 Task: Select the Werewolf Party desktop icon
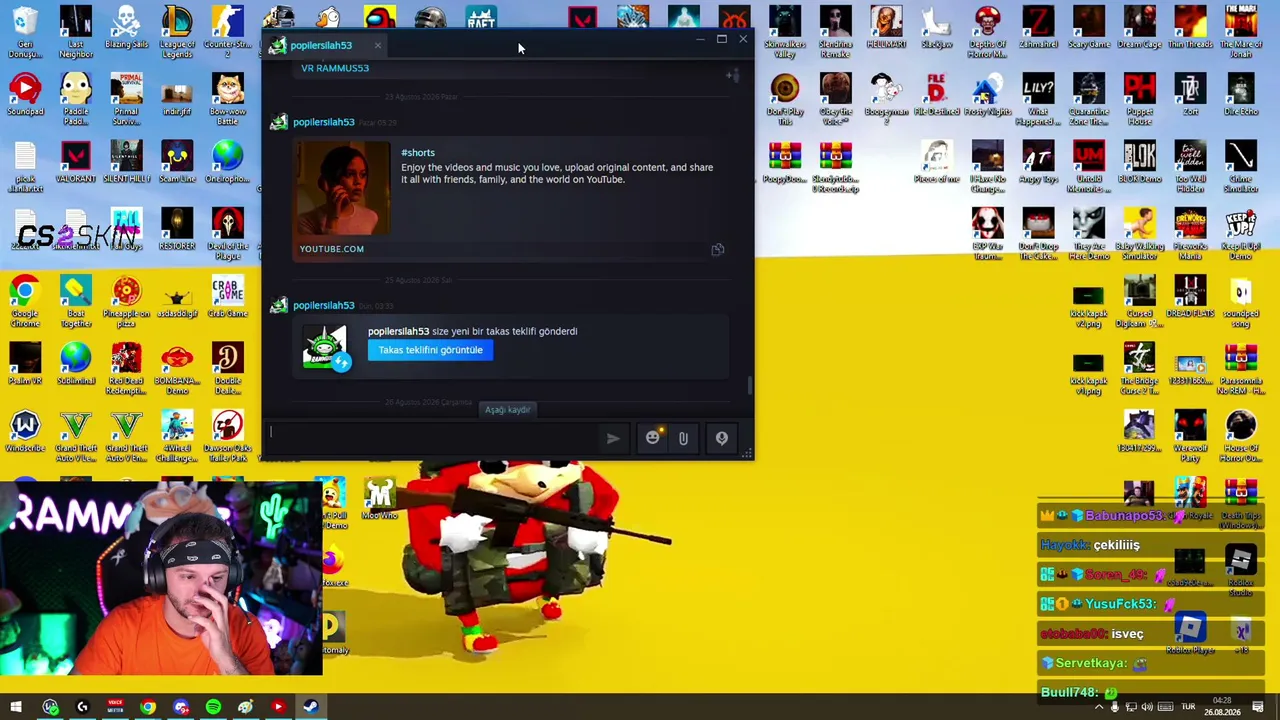point(1190,437)
